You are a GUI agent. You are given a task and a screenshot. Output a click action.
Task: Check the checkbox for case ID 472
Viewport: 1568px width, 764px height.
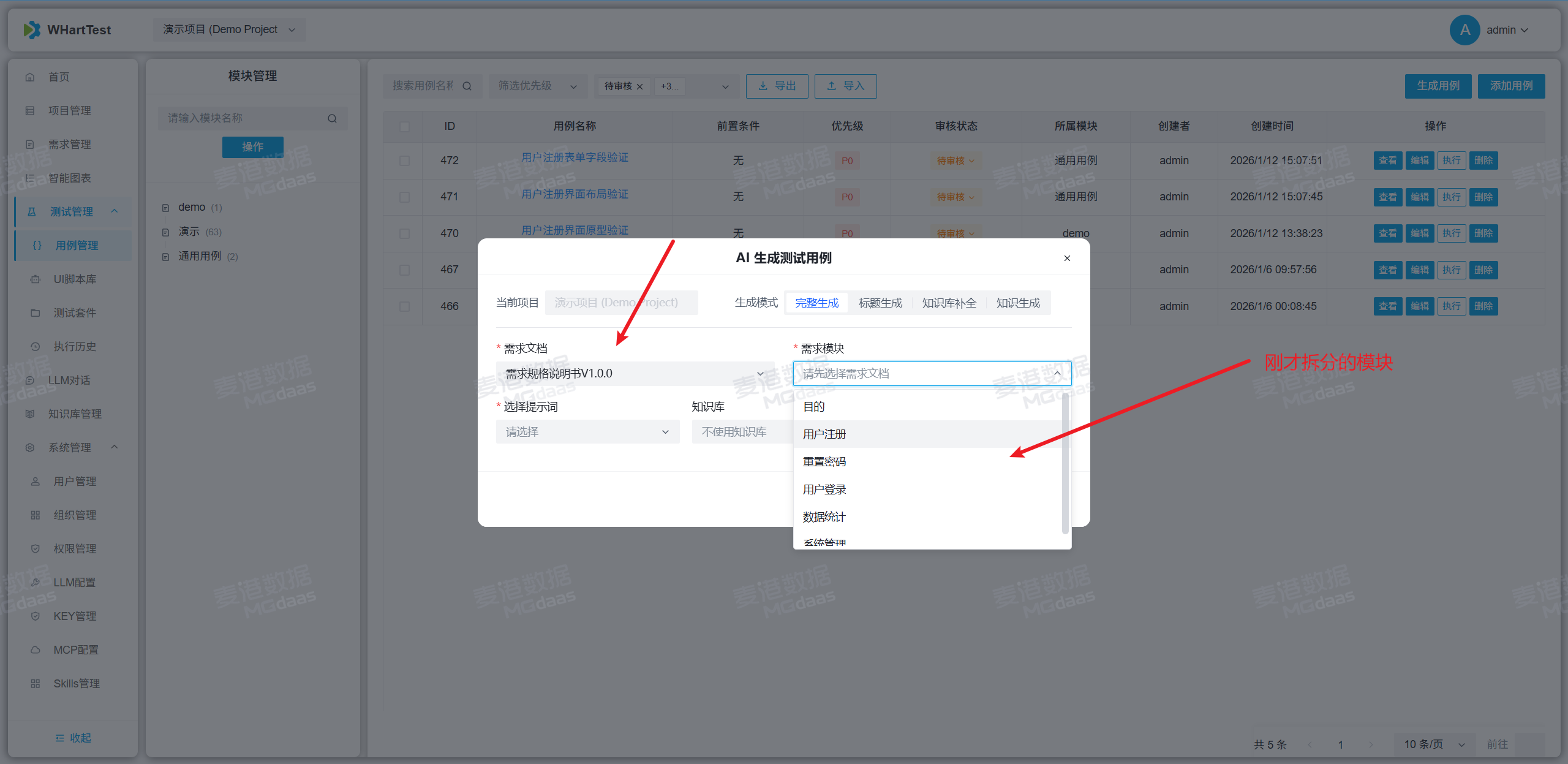pyautogui.click(x=404, y=161)
